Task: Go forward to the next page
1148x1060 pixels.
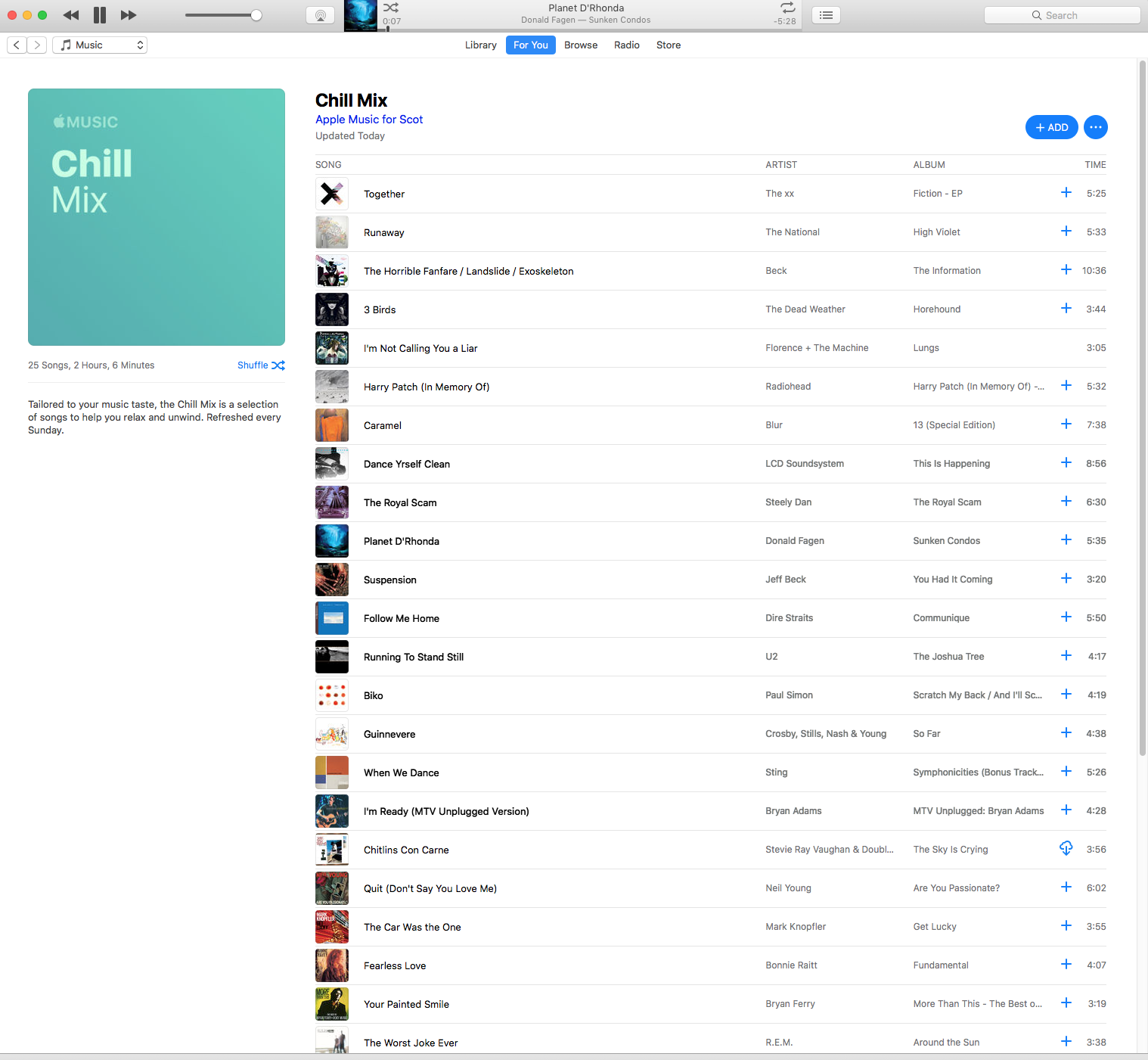Action: (37, 45)
